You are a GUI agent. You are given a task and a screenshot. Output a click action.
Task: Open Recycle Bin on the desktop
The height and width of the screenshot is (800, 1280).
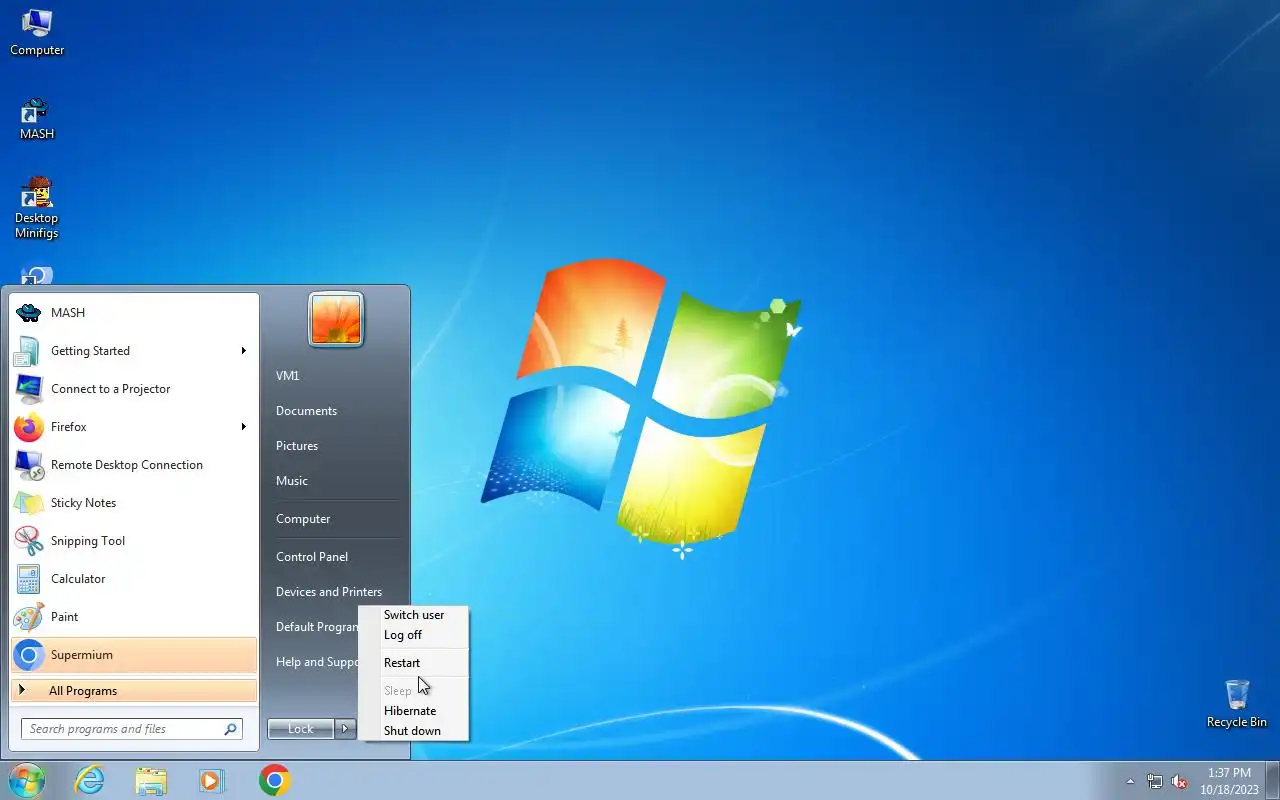click(x=1237, y=704)
